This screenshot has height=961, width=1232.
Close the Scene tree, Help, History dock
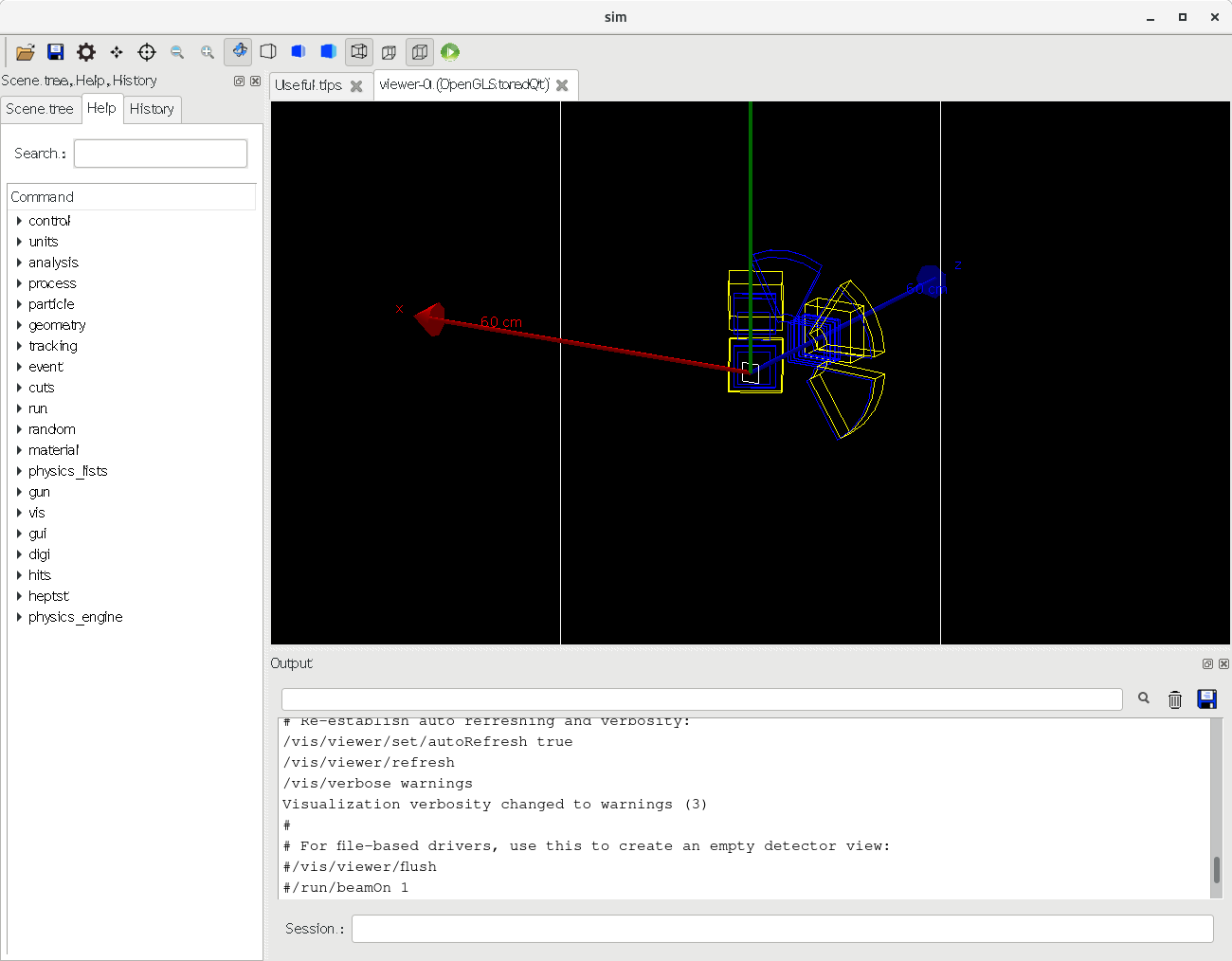coord(255,82)
